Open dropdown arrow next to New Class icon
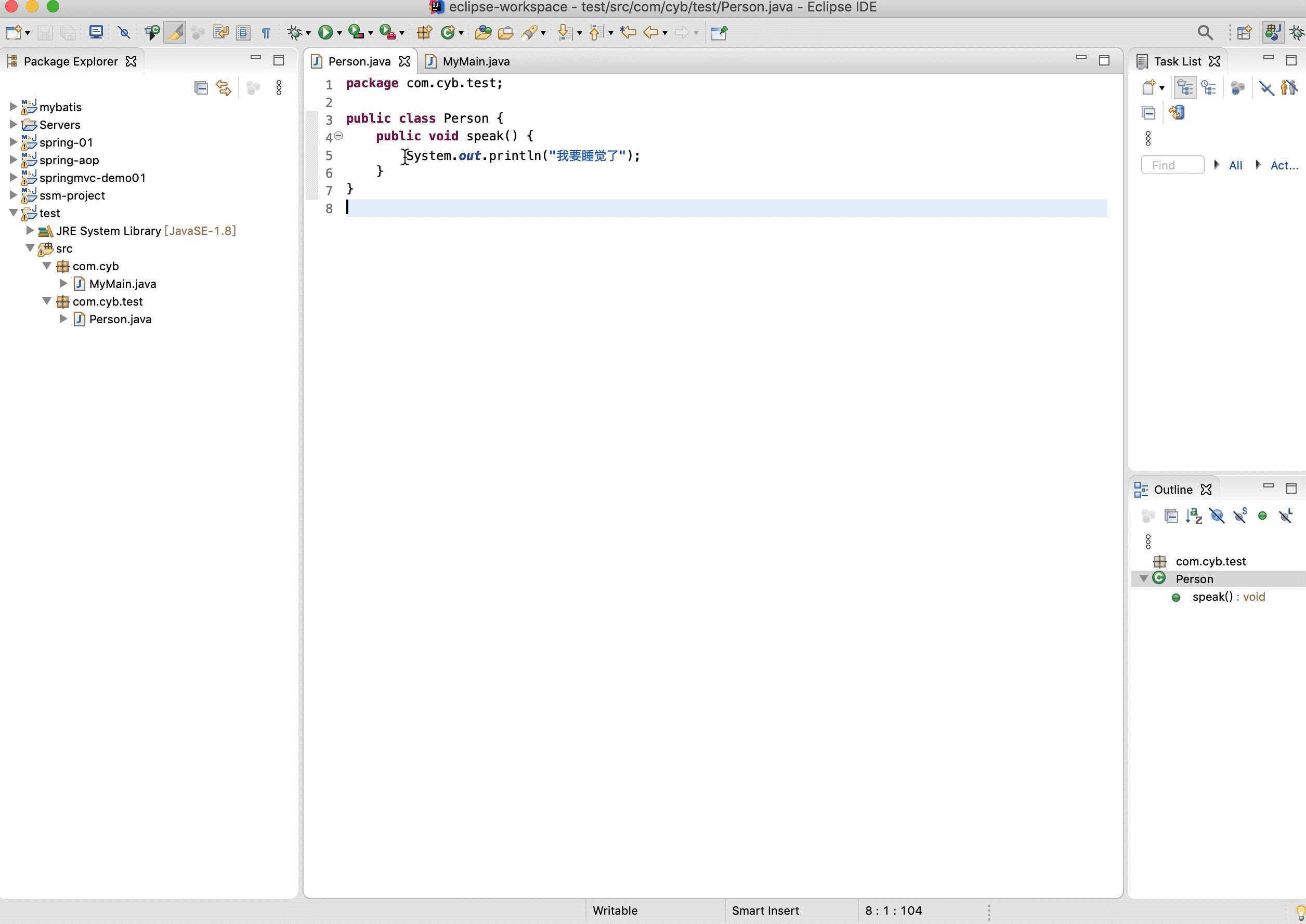 point(461,33)
